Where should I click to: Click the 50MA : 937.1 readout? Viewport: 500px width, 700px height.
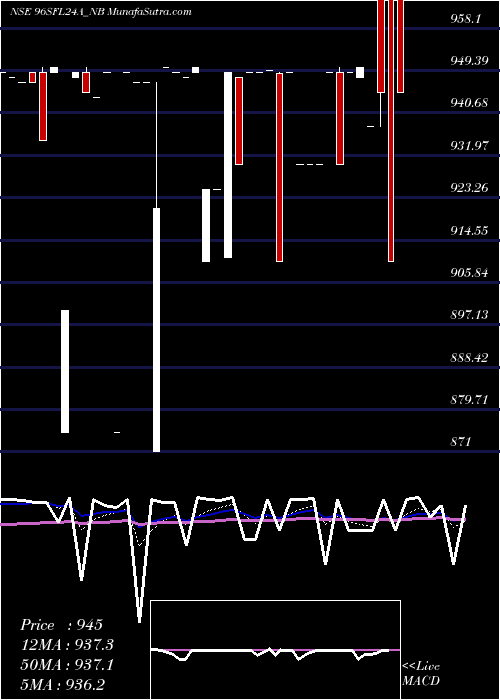click(67, 665)
